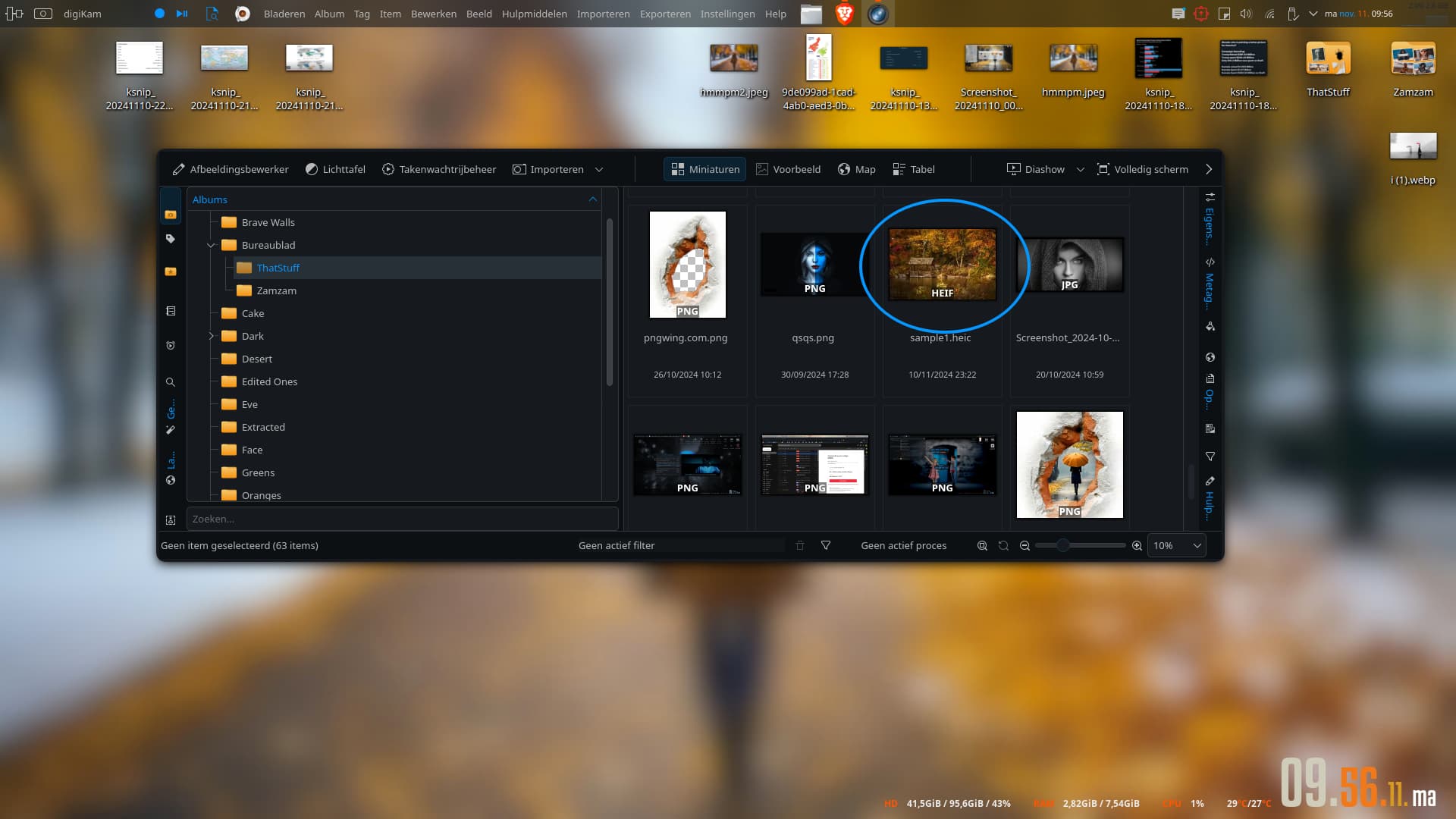This screenshot has height=819, width=1456.
Task: Open the Bewerken menu
Action: pos(434,14)
